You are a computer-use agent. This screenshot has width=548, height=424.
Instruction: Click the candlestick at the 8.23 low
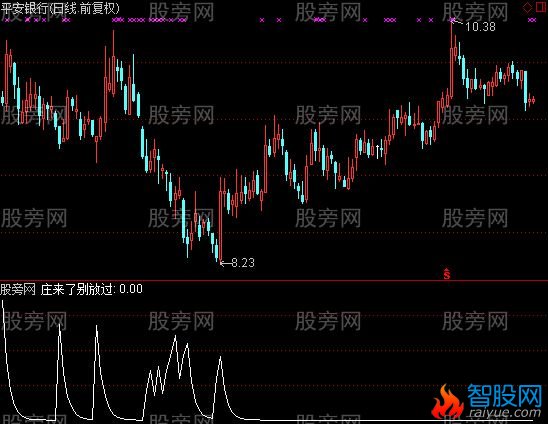click(220, 220)
